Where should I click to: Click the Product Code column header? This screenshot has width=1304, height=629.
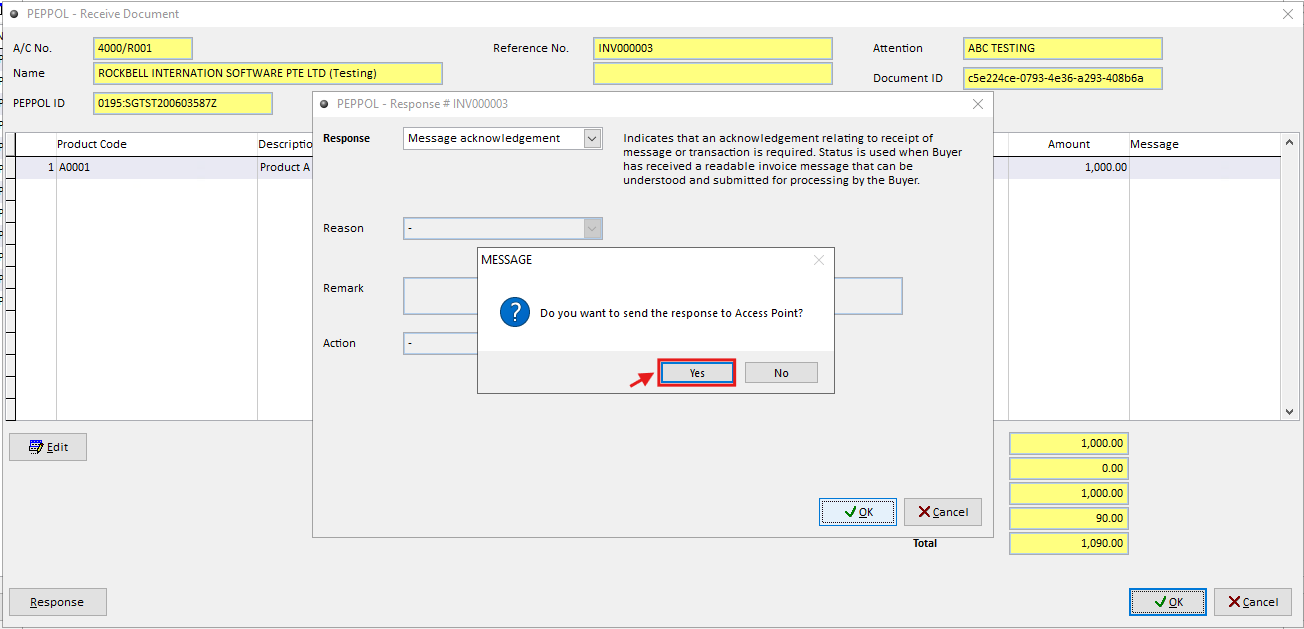tap(157, 144)
